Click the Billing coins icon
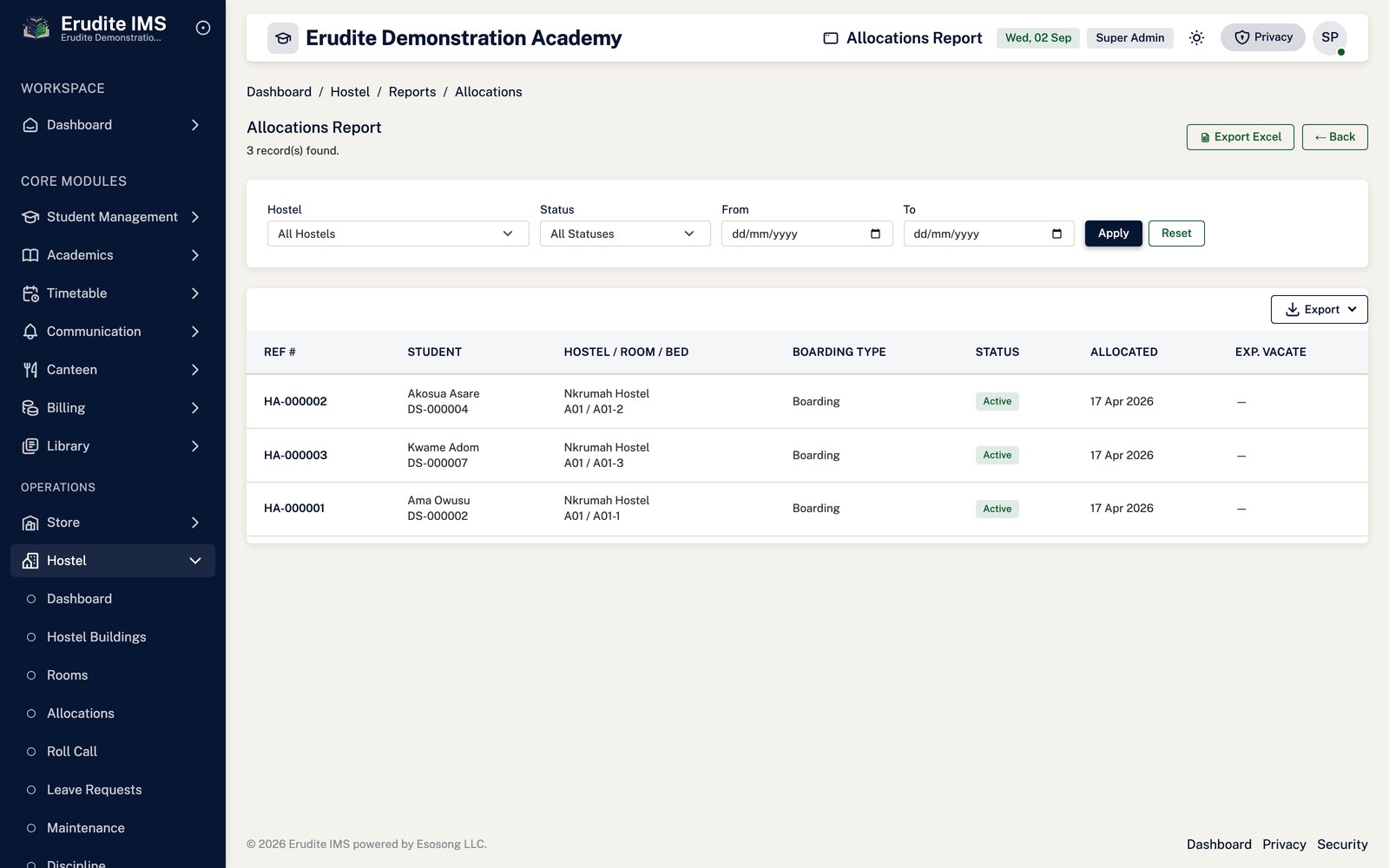Screen dimensions: 1389x868 pos(30,408)
